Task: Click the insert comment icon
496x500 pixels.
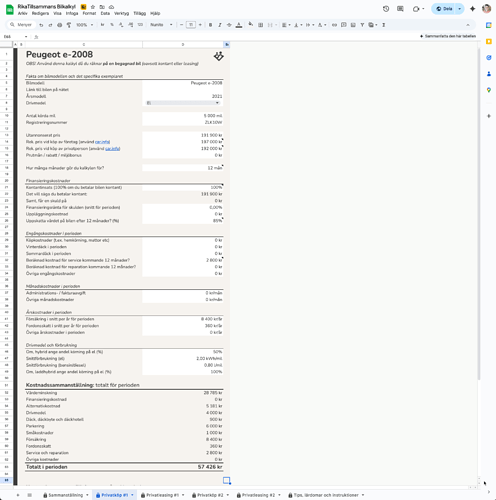Action: click(344, 25)
